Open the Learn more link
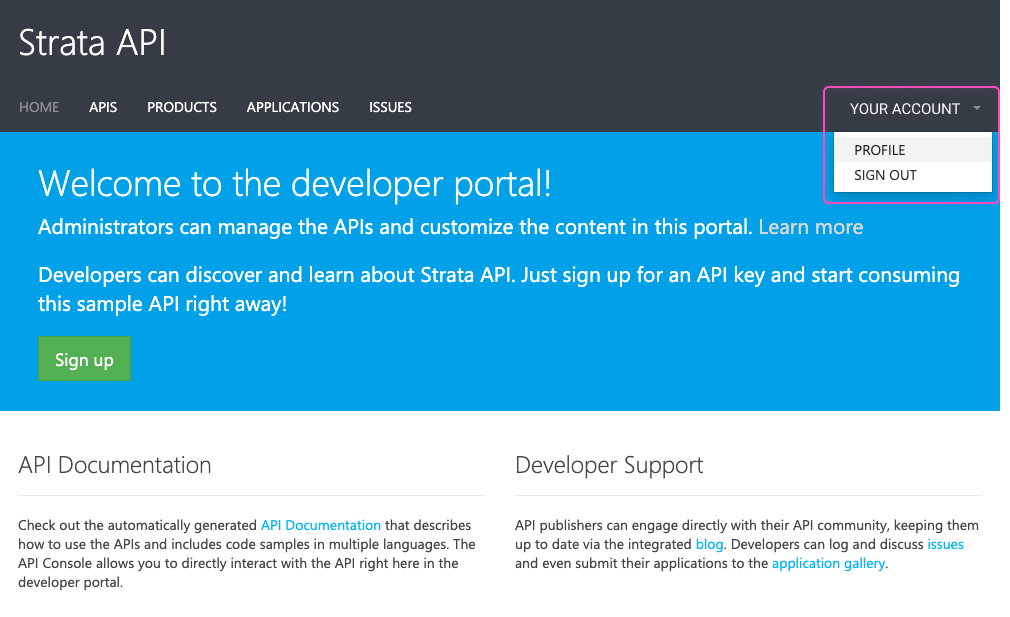The height and width of the screenshot is (617, 1010). click(x=810, y=227)
